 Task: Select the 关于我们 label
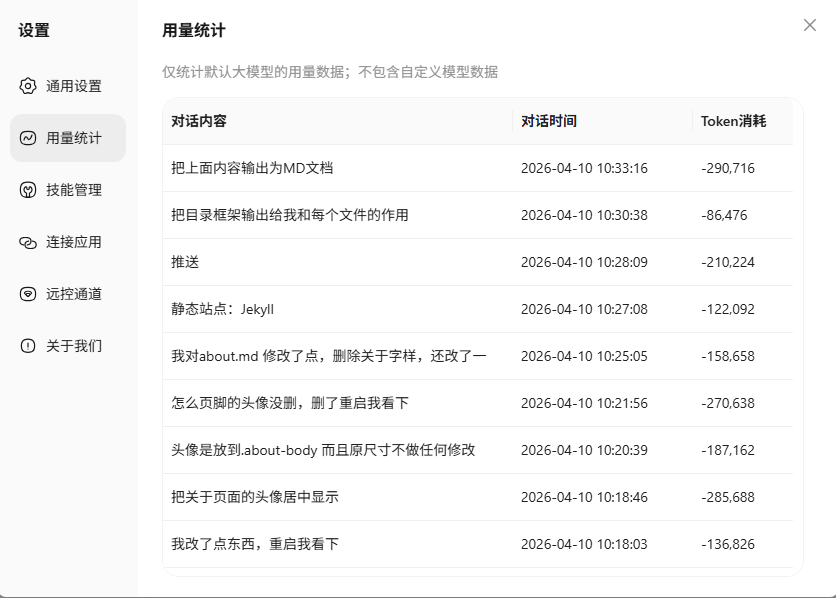click(73, 346)
